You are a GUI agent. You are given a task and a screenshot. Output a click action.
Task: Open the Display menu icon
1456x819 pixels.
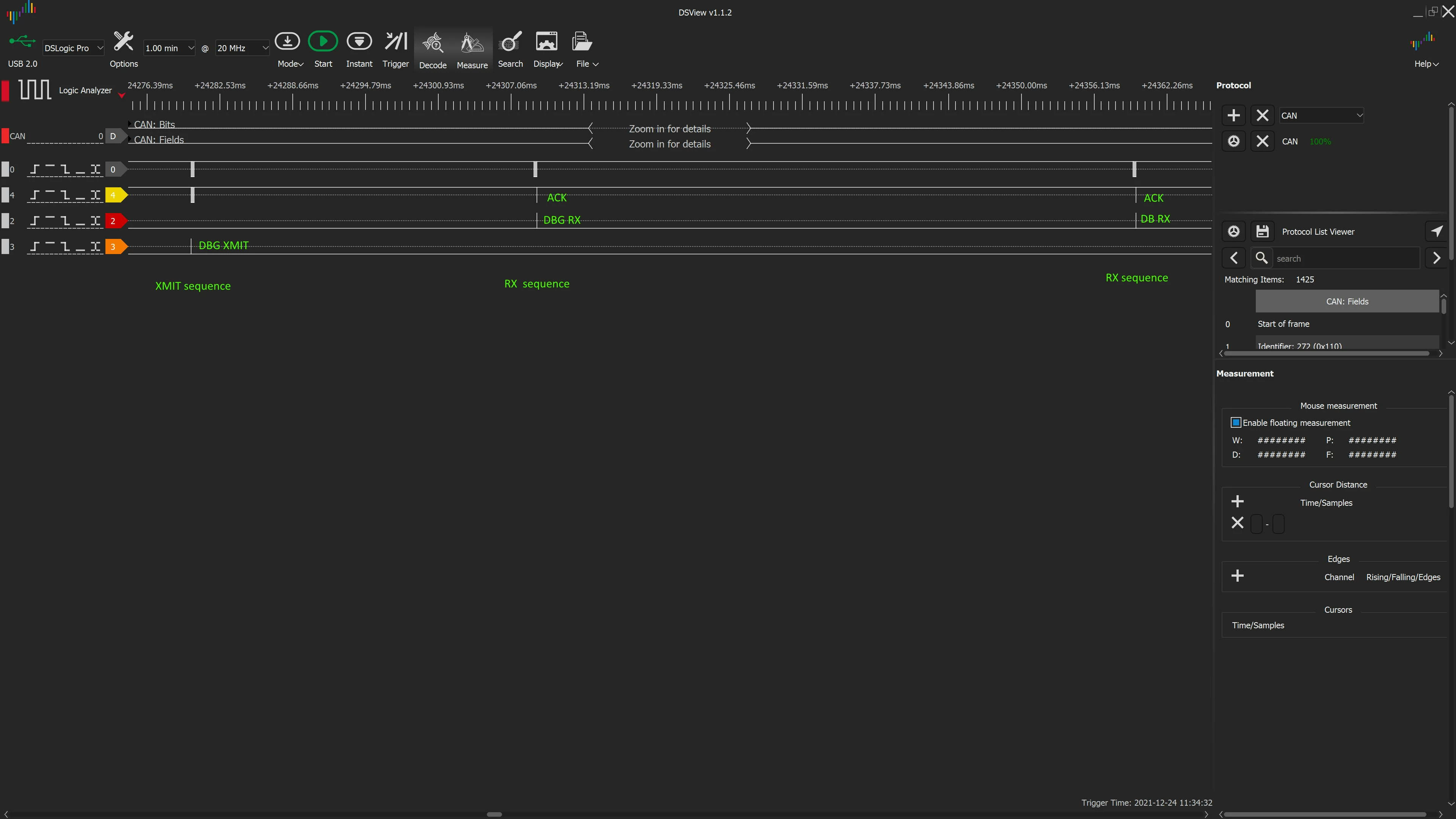[x=546, y=41]
